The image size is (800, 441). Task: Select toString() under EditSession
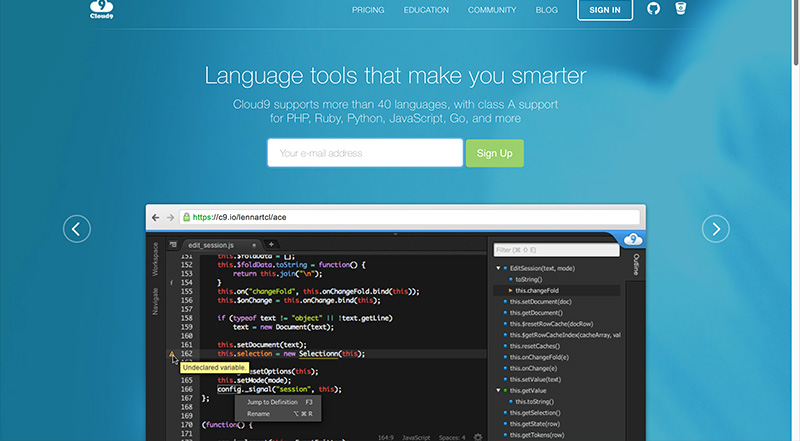tap(529, 279)
